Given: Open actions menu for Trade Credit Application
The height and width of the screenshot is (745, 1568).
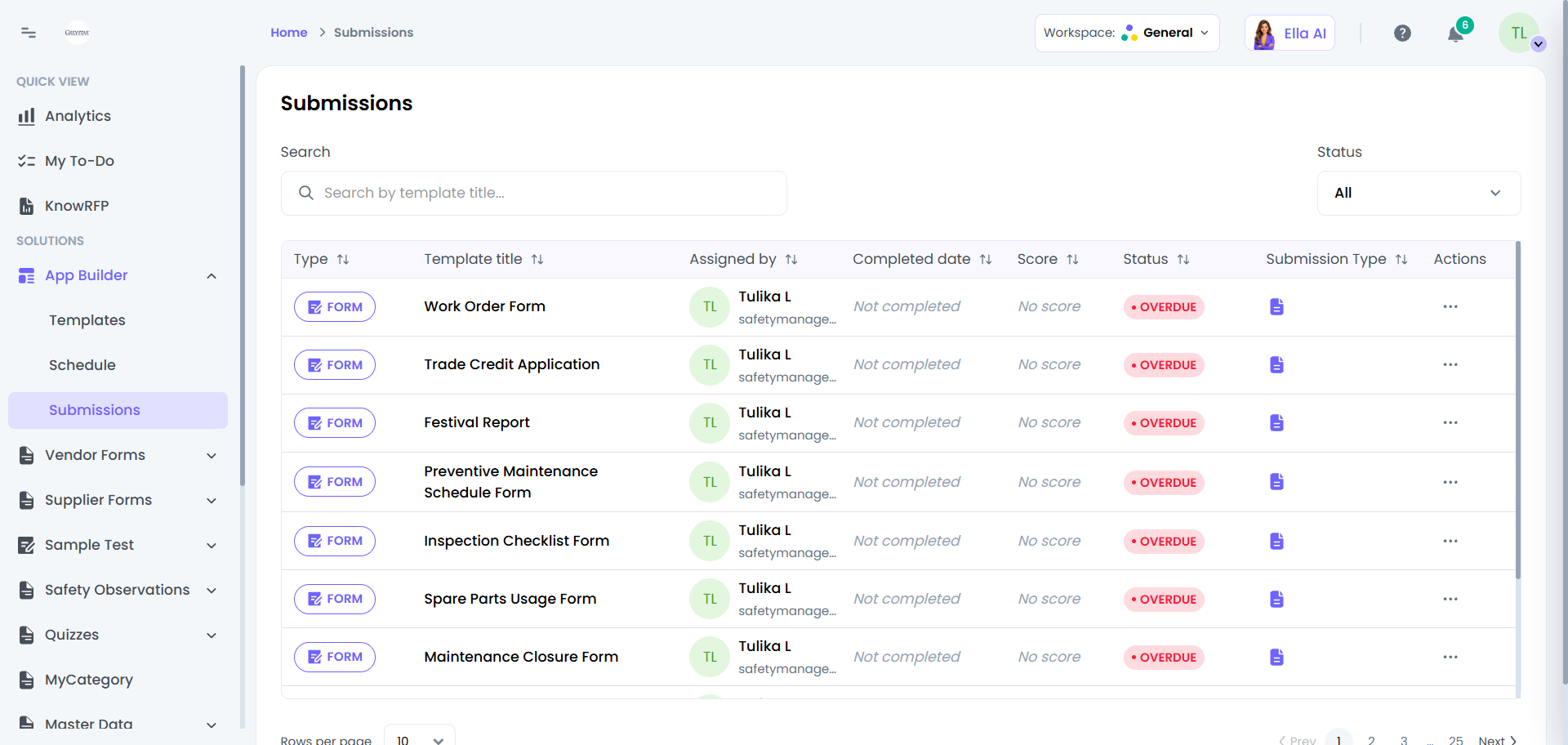Looking at the screenshot, I should tap(1450, 364).
